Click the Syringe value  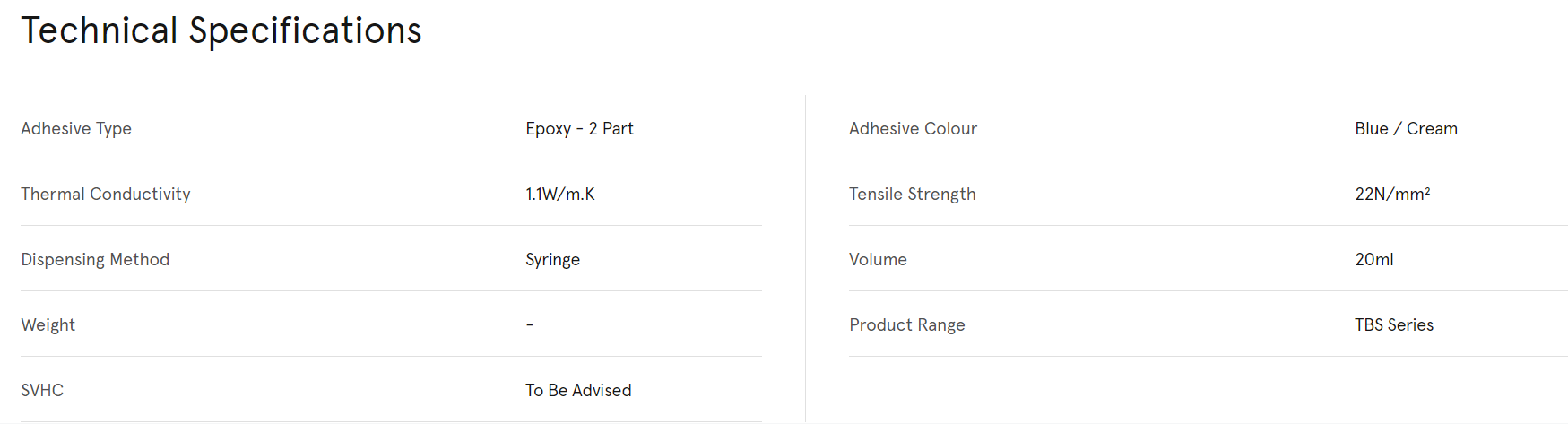pos(552,259)
